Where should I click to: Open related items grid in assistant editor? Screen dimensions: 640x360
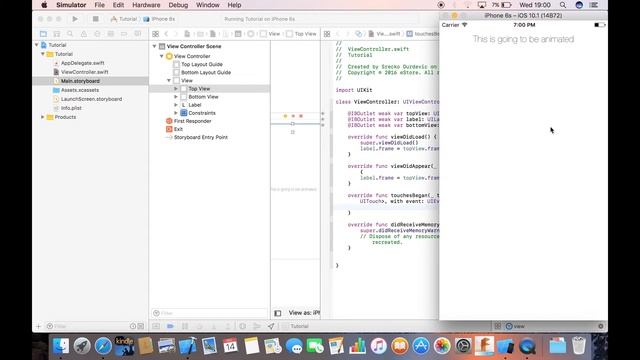pos(327,34)
